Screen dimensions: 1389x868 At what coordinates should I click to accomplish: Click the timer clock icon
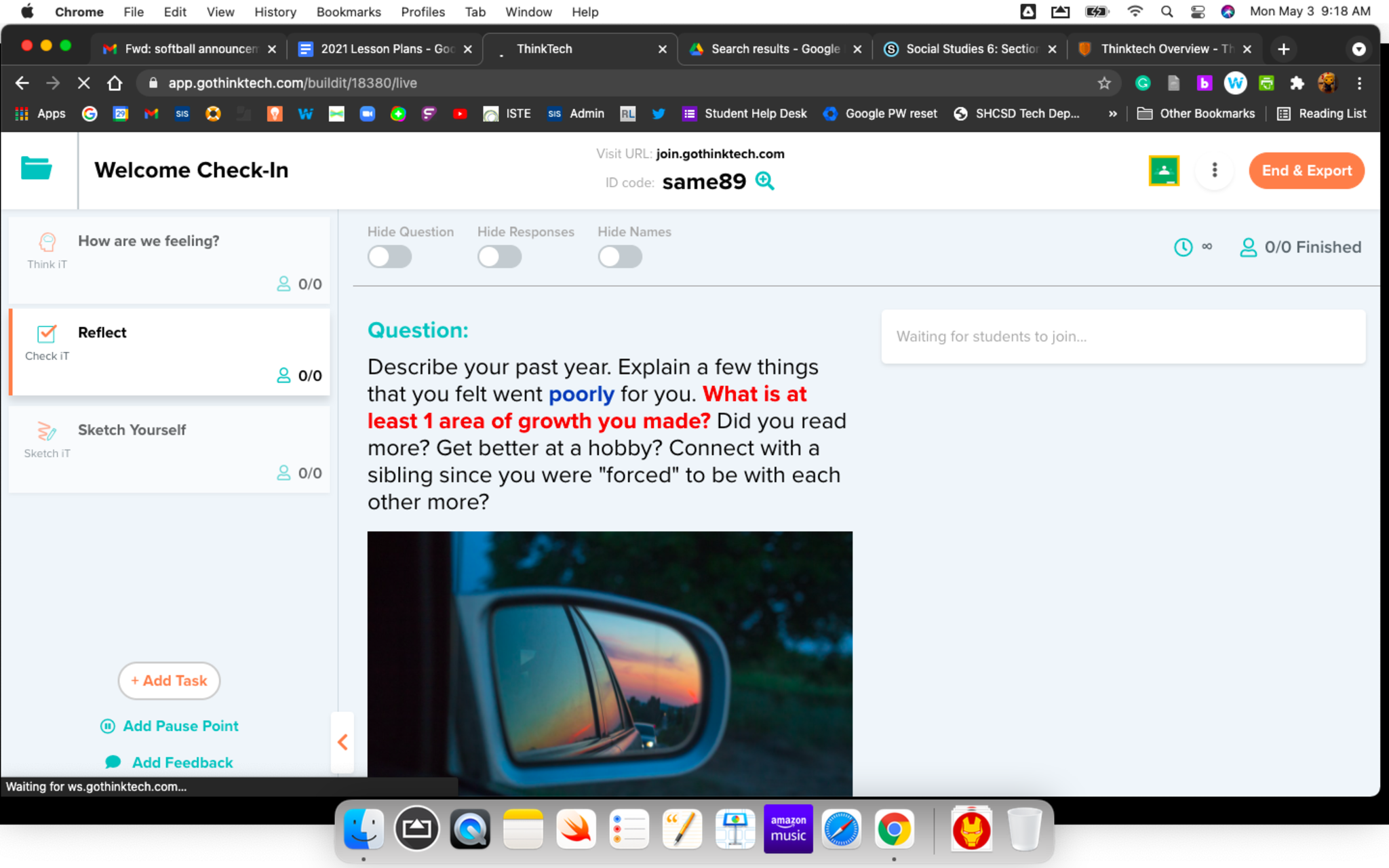(x=1183, y=247)
